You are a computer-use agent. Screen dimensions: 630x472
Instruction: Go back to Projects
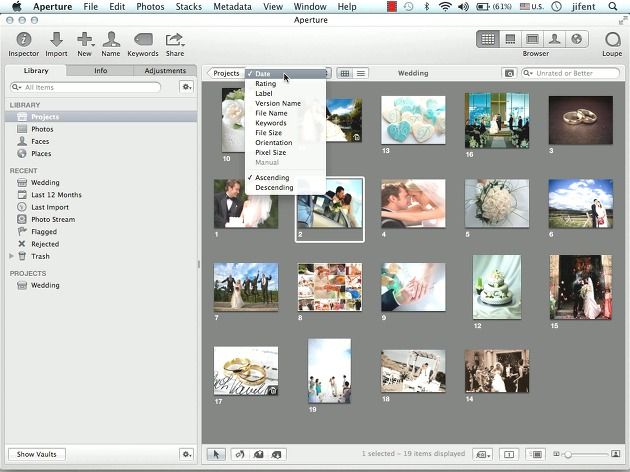pyautogui.click(x=225, y=73)
